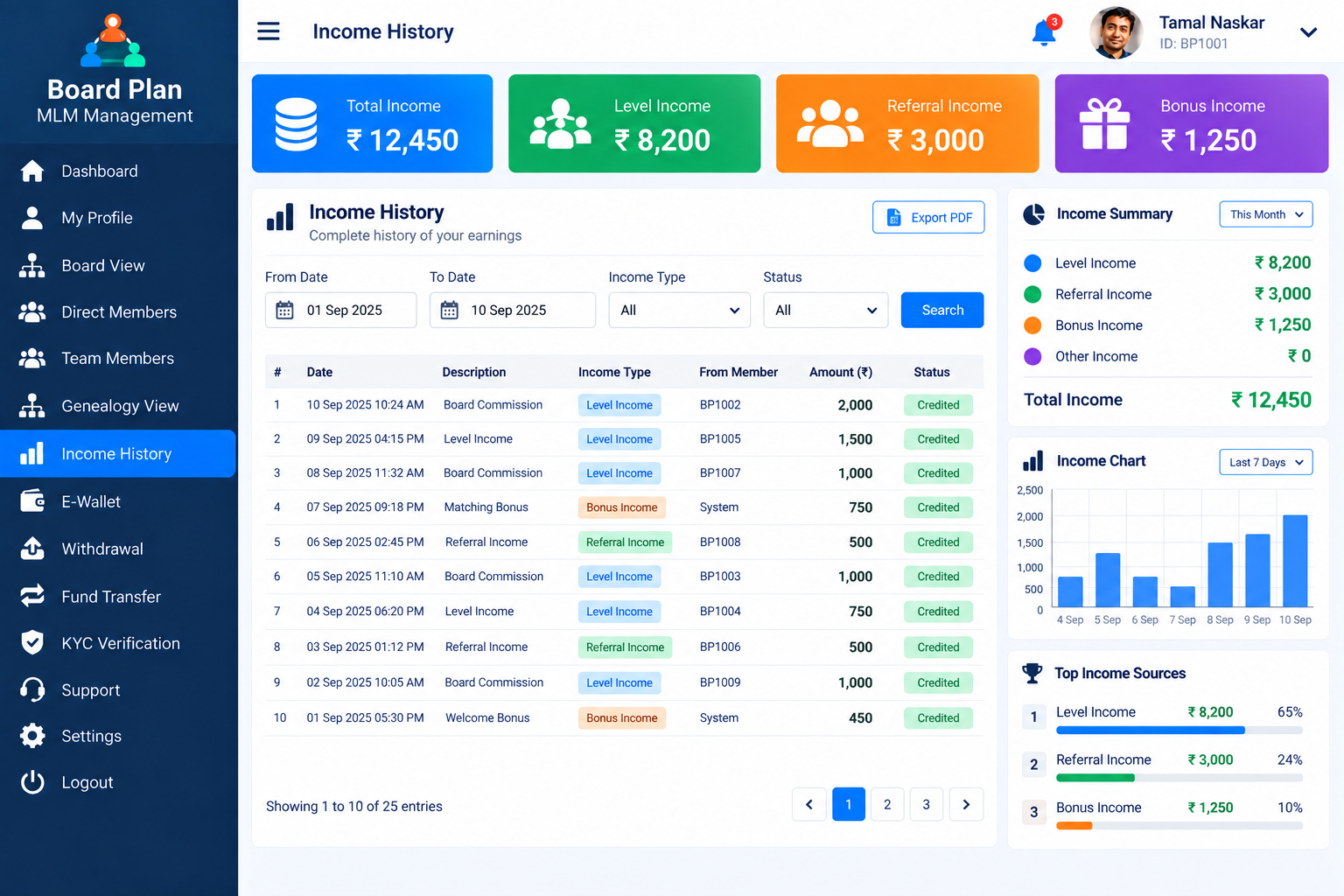Screen dimensions: 1344x896
Task: Click the Export PDF button
Action: [928, 217]
